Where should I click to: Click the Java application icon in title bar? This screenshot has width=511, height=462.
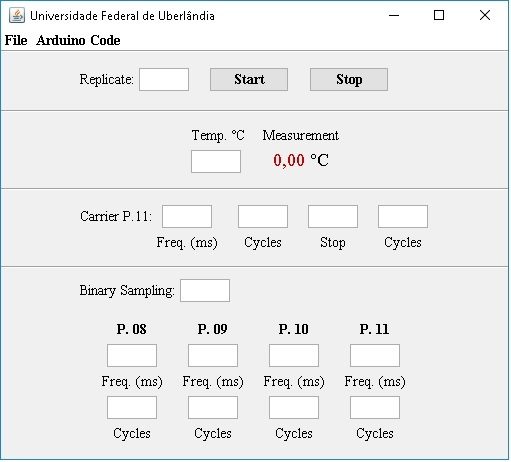click(17, 15)
